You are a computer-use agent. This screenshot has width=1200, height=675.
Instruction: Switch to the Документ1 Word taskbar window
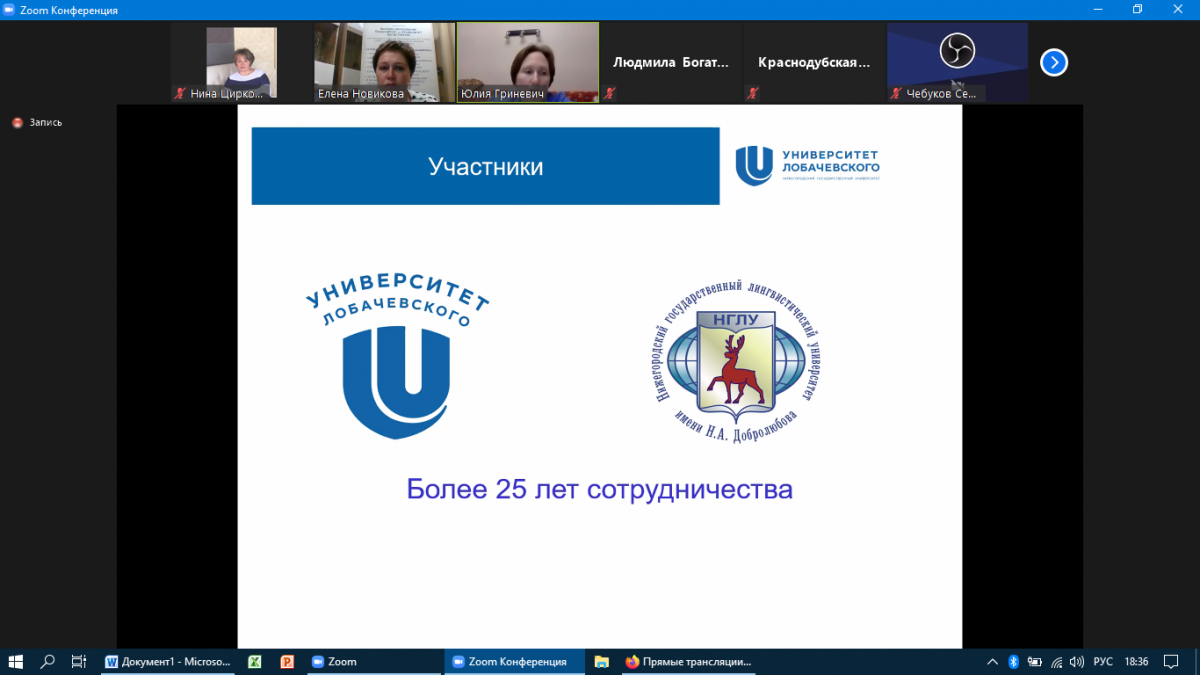[x=168, y=661]
